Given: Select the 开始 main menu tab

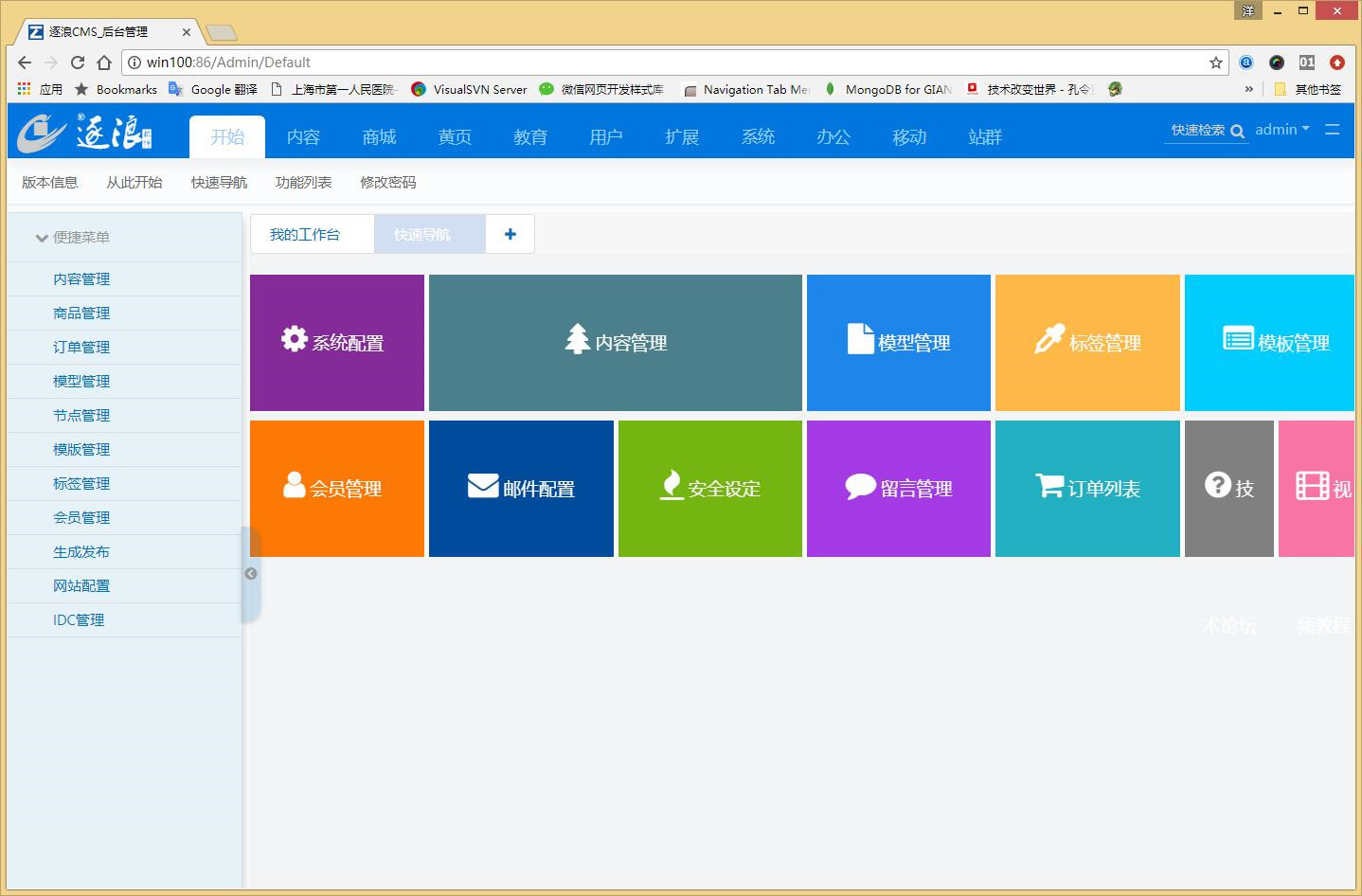Looking at the screenshot, I should [227, 137].
